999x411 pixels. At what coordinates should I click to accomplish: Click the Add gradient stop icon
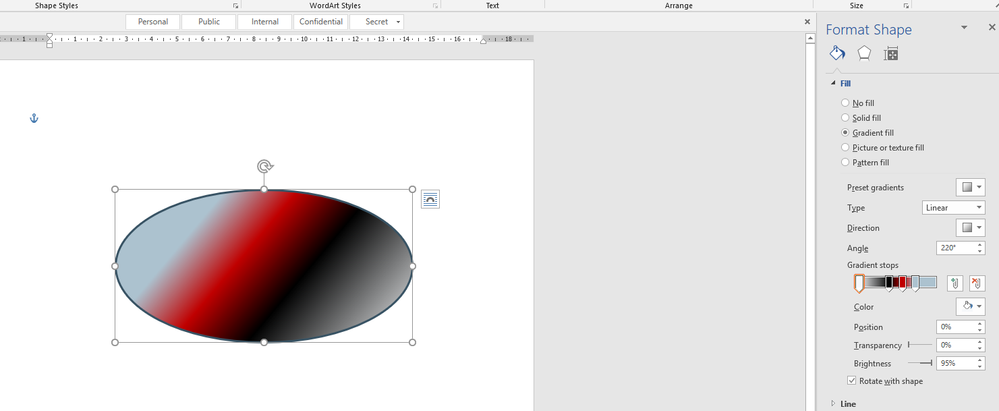coord(954,284)
